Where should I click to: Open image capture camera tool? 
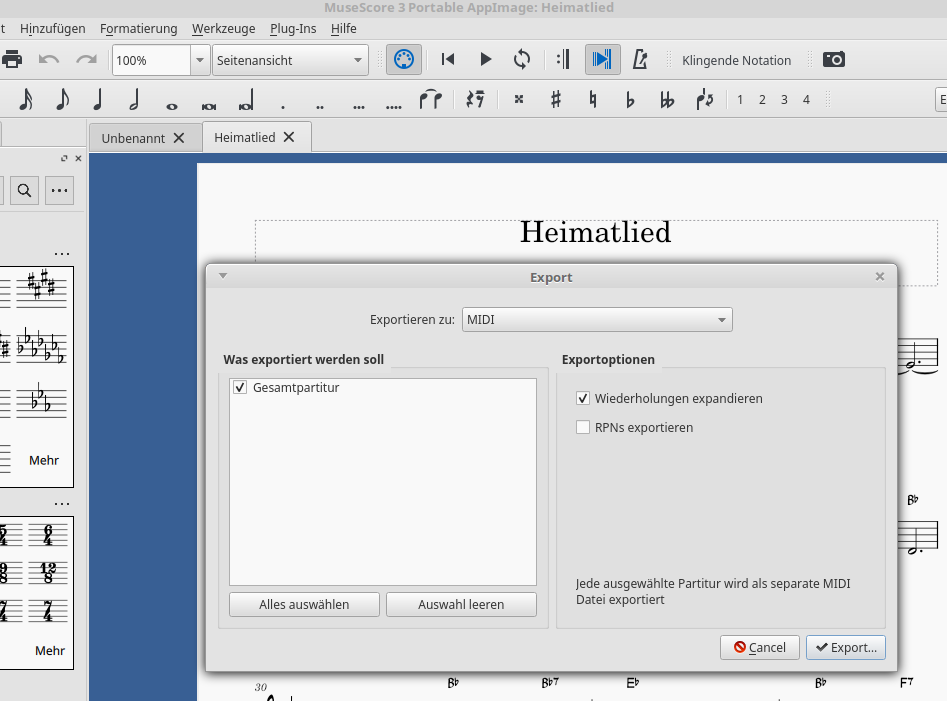(x=833, y=59)
